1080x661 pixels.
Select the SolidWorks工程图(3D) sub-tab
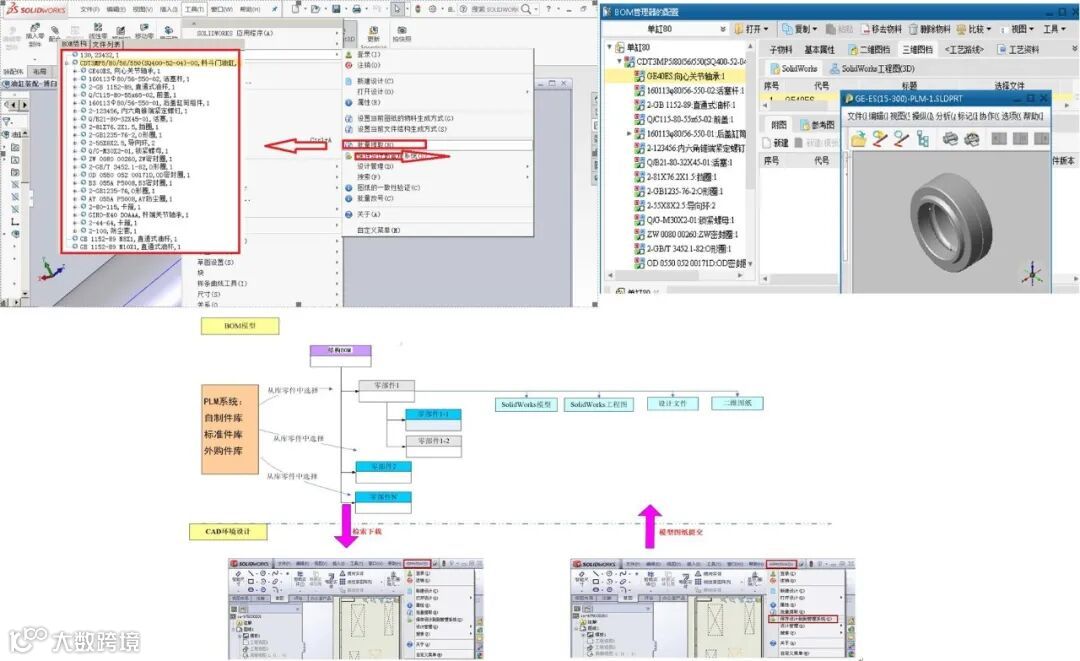pos(873,69)
